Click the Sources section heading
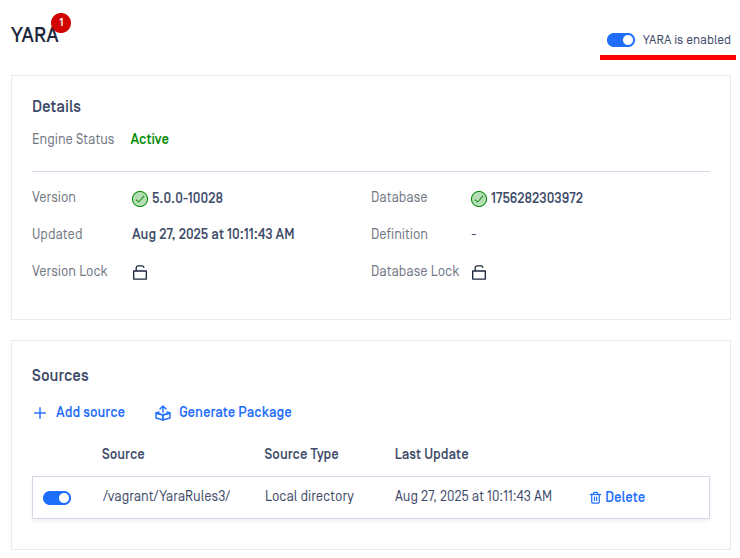The width and height of the screenshot is (740, 558). pyautogui.click(x=60, y=376)
